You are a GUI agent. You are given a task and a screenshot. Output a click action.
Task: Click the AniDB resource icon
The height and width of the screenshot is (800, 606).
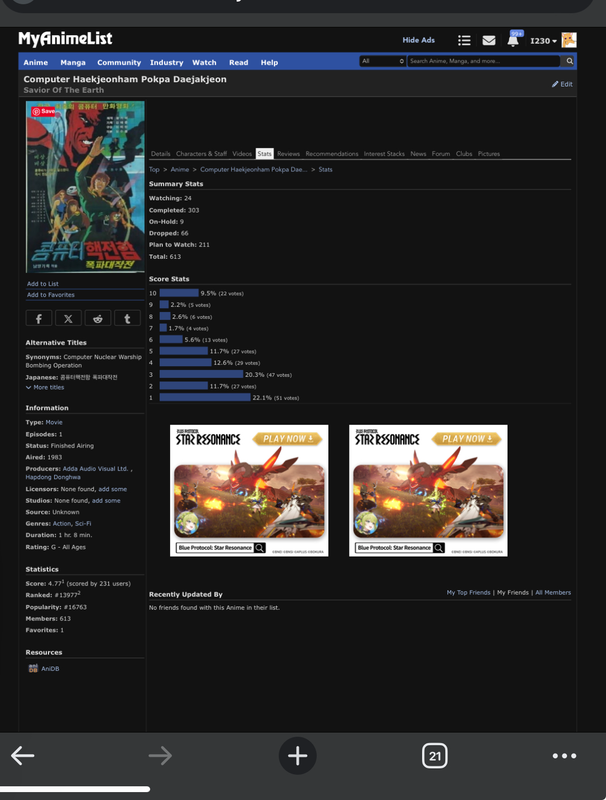click(33, 668)
